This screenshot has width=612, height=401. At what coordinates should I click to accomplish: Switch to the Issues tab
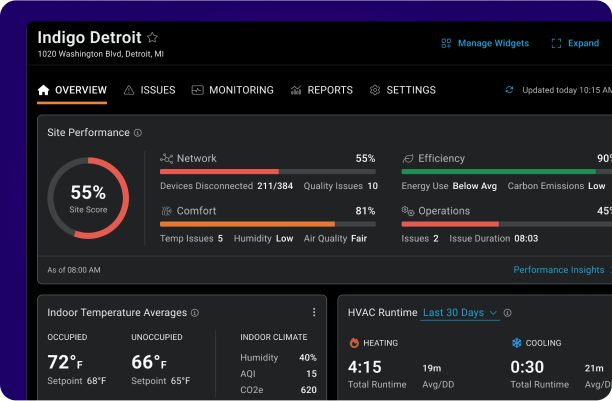(x=149, y=90)
